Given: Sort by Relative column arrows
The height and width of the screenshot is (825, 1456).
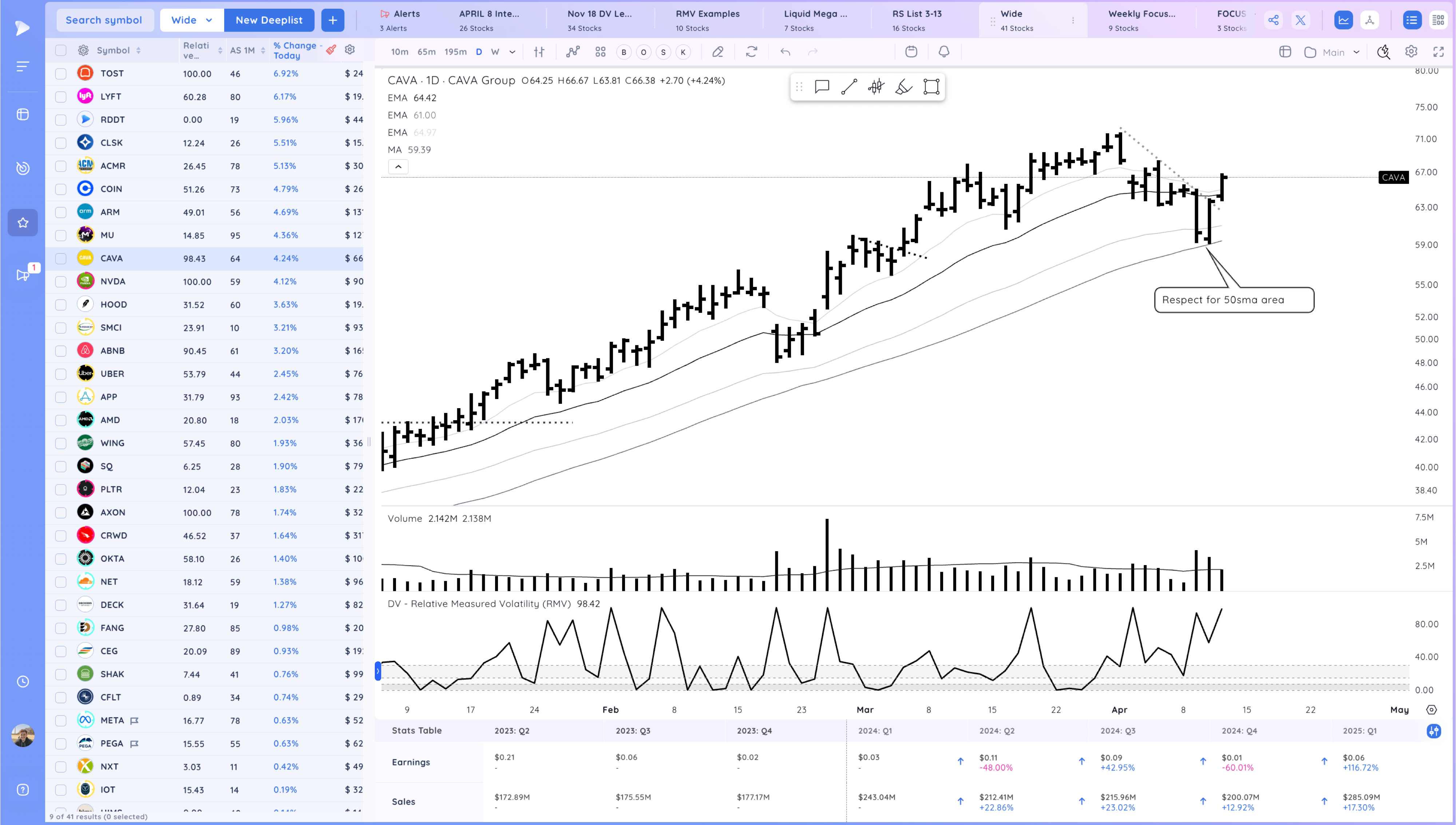Looking at the screenshot, I should point(220,51).
